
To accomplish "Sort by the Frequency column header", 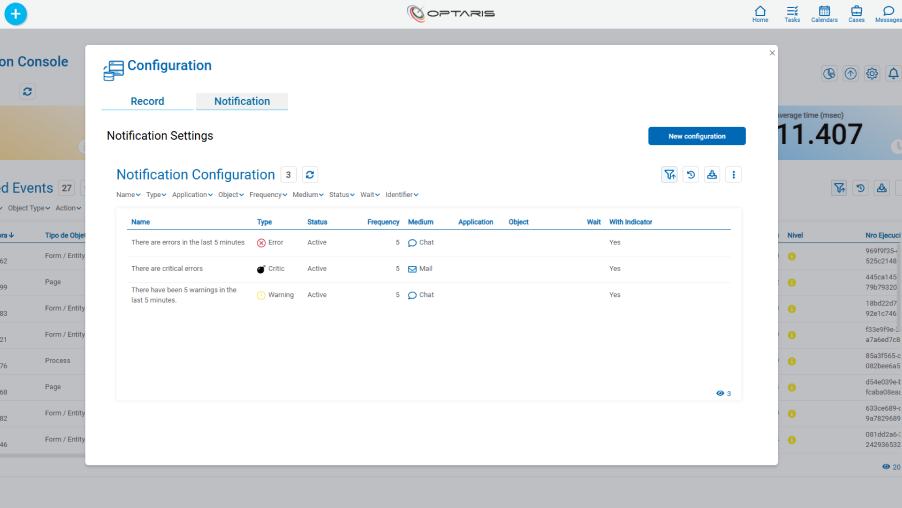I will click(x=383, y=222).
